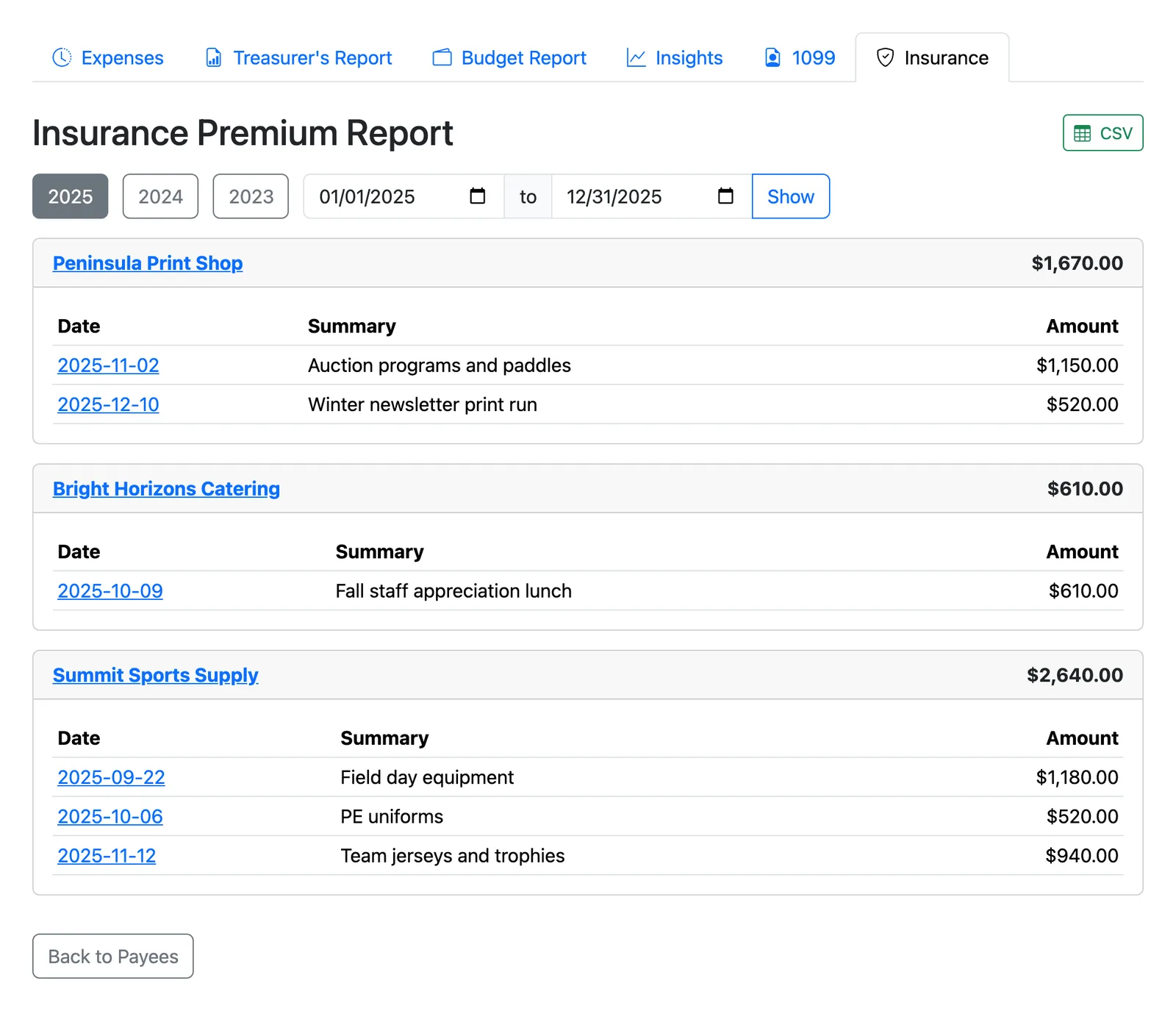Open the 2025-10-09 expense entry
1176x1011 pixels.
(110, 591)
